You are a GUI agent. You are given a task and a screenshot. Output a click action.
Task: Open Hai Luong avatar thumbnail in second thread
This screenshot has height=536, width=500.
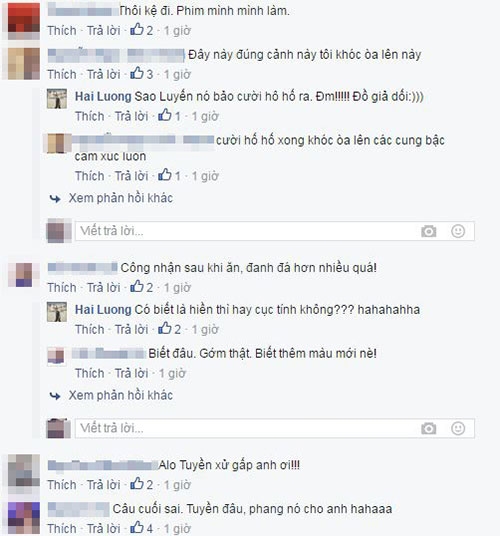click(x=57, y=312)
